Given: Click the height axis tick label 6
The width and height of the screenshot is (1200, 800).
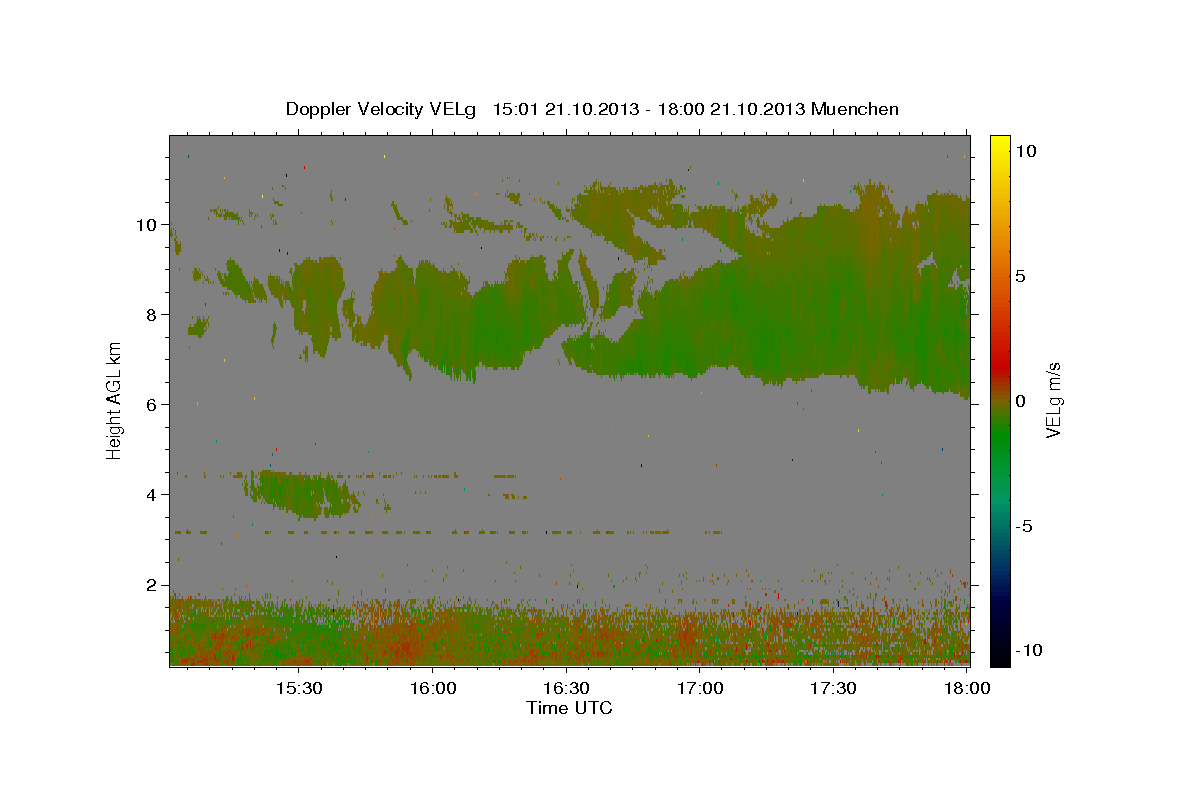Looking at the screenshot, I should 150,405.
